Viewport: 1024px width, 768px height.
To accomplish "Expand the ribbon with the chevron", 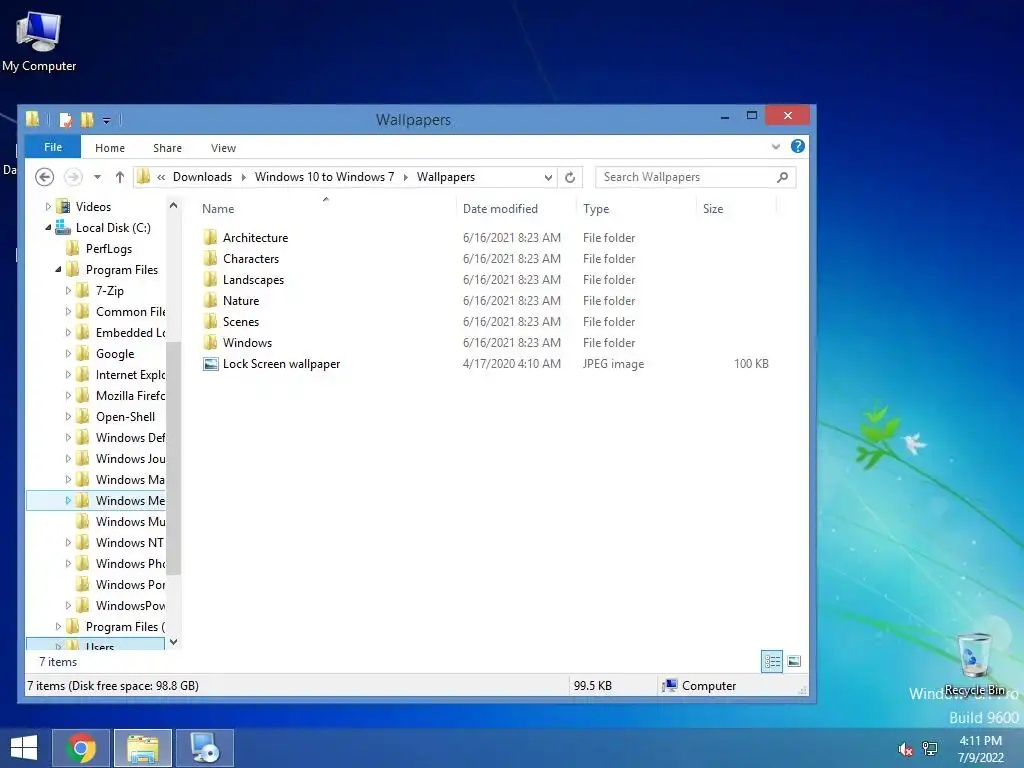I will click(776, 147).
